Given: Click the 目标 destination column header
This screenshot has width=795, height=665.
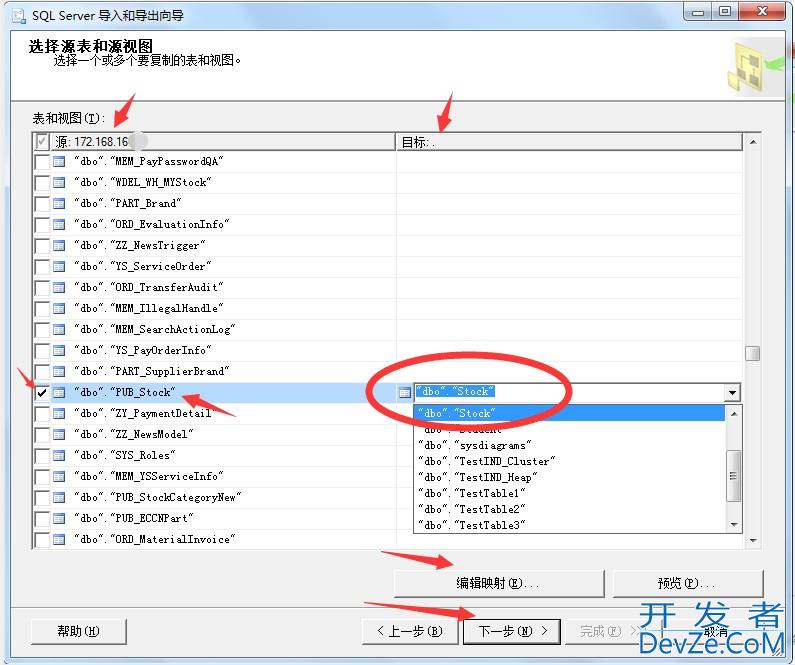Looking at the screenshot, I should point(569,142).
